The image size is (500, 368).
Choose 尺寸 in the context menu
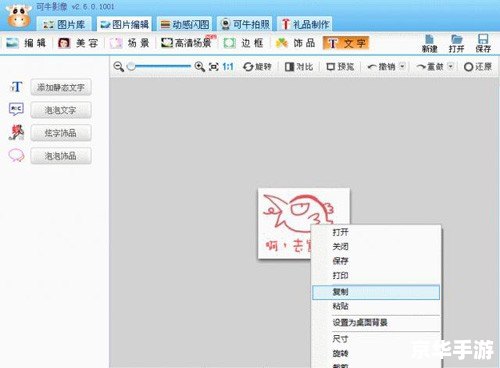pos(376,339)
